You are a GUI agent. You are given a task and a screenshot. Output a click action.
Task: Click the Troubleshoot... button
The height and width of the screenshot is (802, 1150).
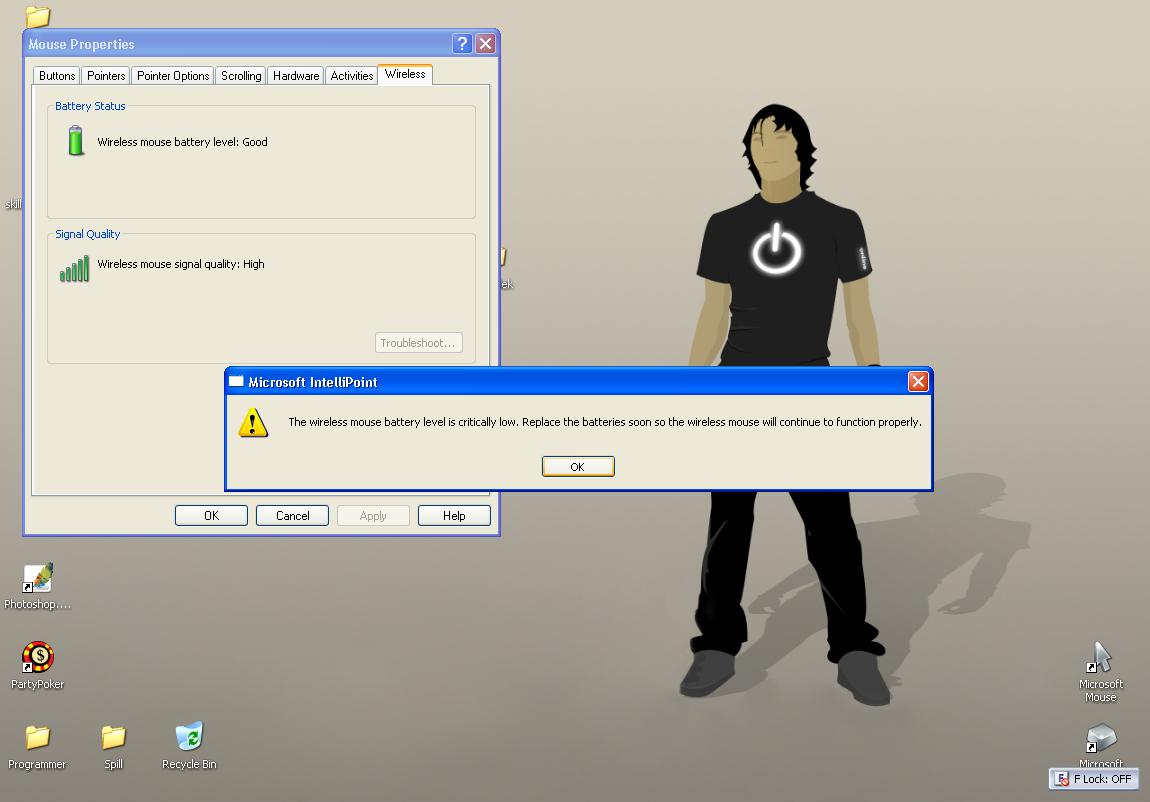point(418,342)
